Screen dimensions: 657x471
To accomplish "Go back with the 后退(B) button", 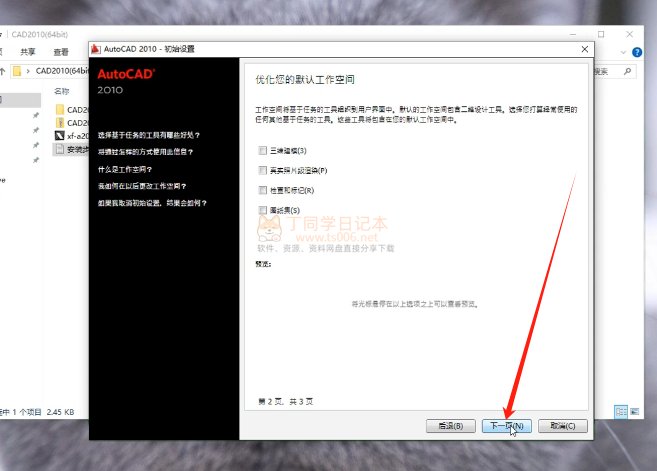I will click(450, 426).
